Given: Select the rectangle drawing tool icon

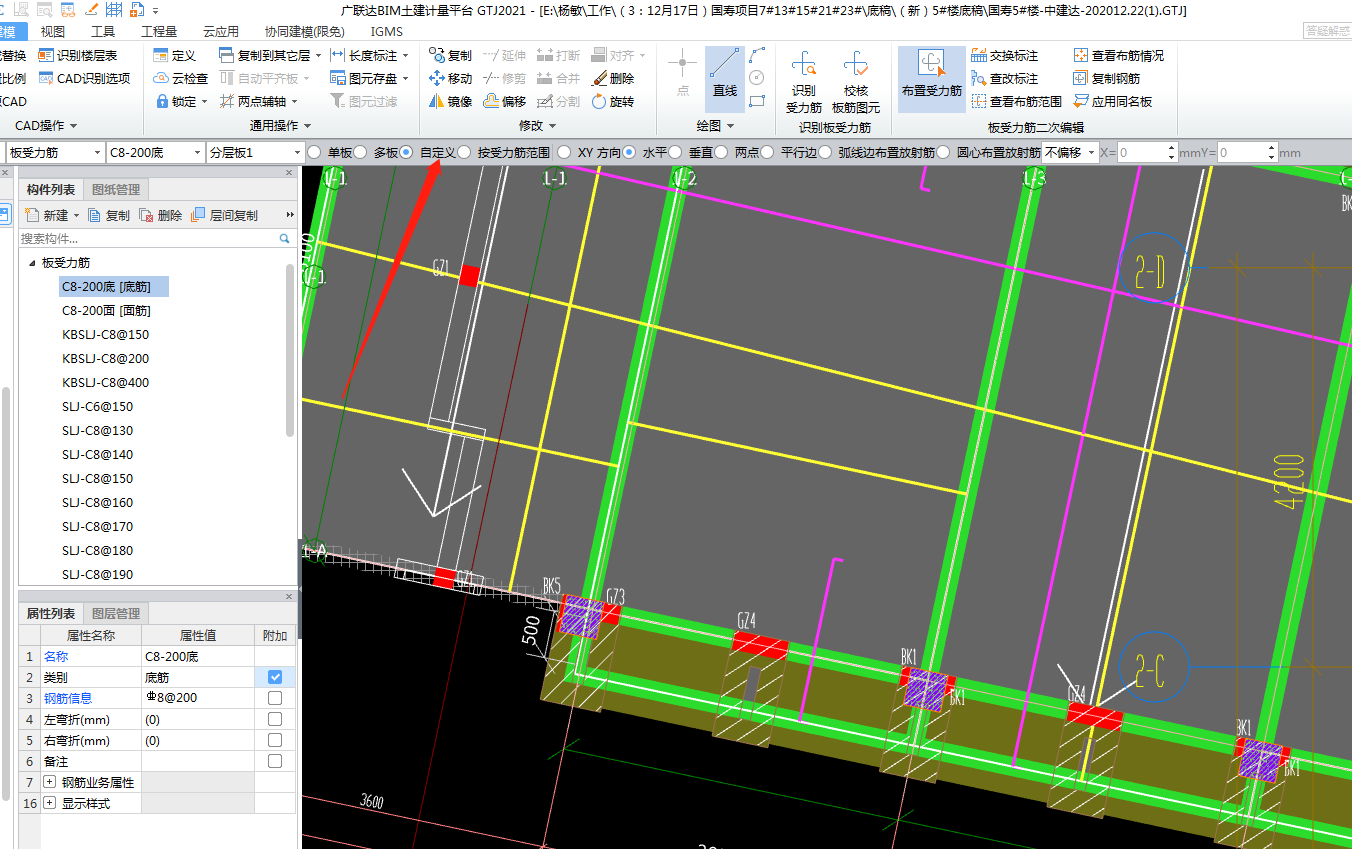Looking at the screenshot, I should (757, 101).
